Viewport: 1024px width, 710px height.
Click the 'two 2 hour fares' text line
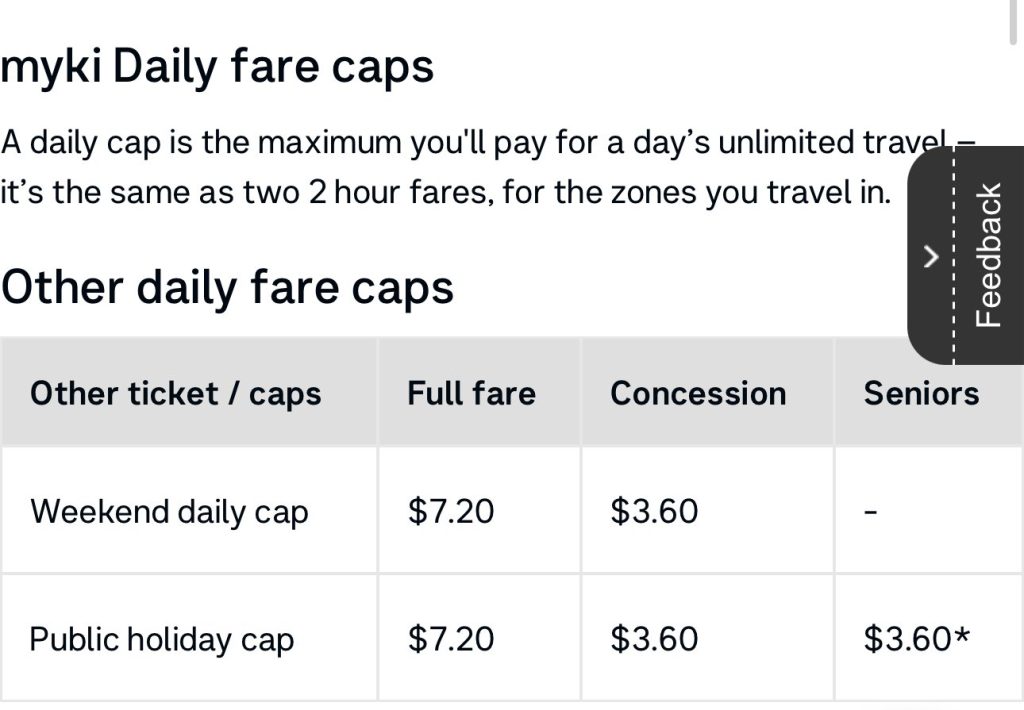pyautogui.click(x=445, y=191)
